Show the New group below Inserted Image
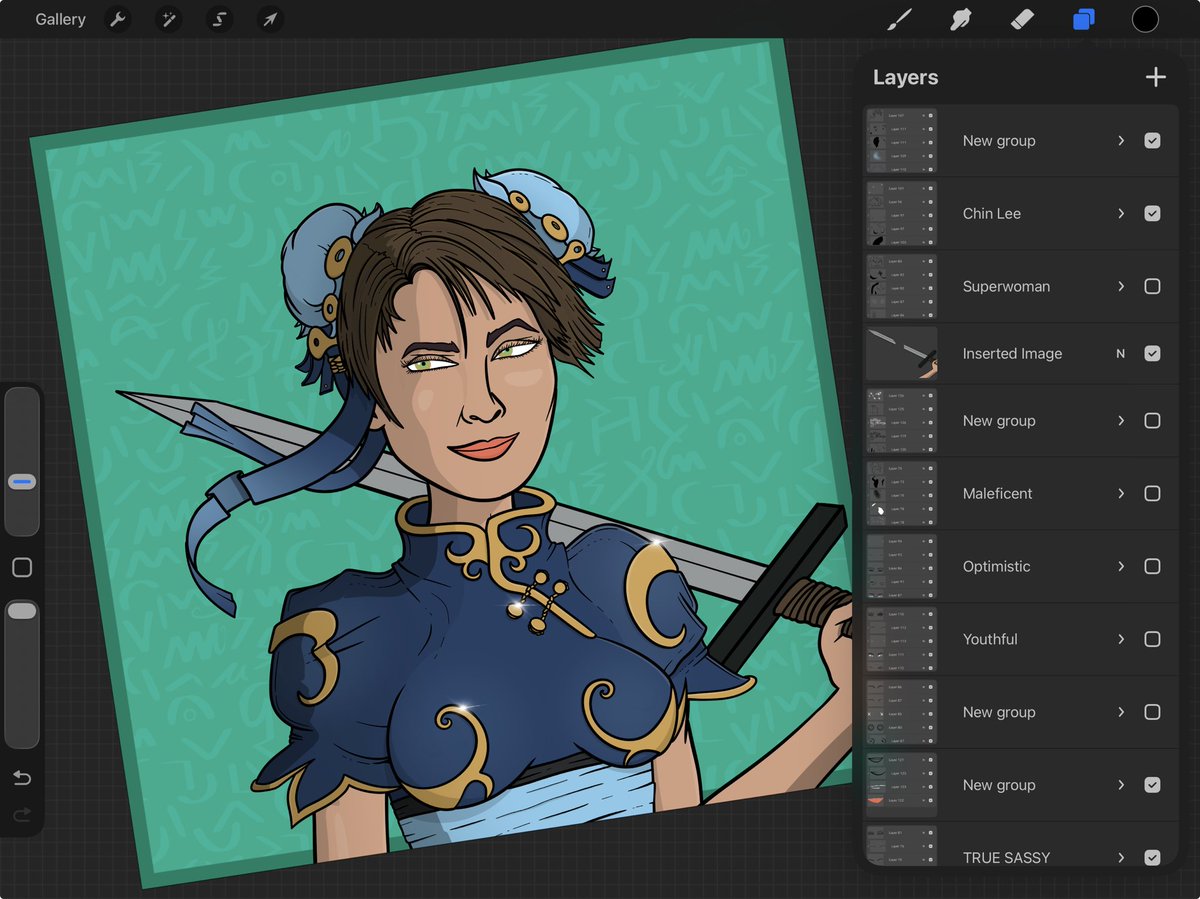Image resolution: width=1200 pixels, height=899 pixels. pyautogui.click(x=1152, y=421)
